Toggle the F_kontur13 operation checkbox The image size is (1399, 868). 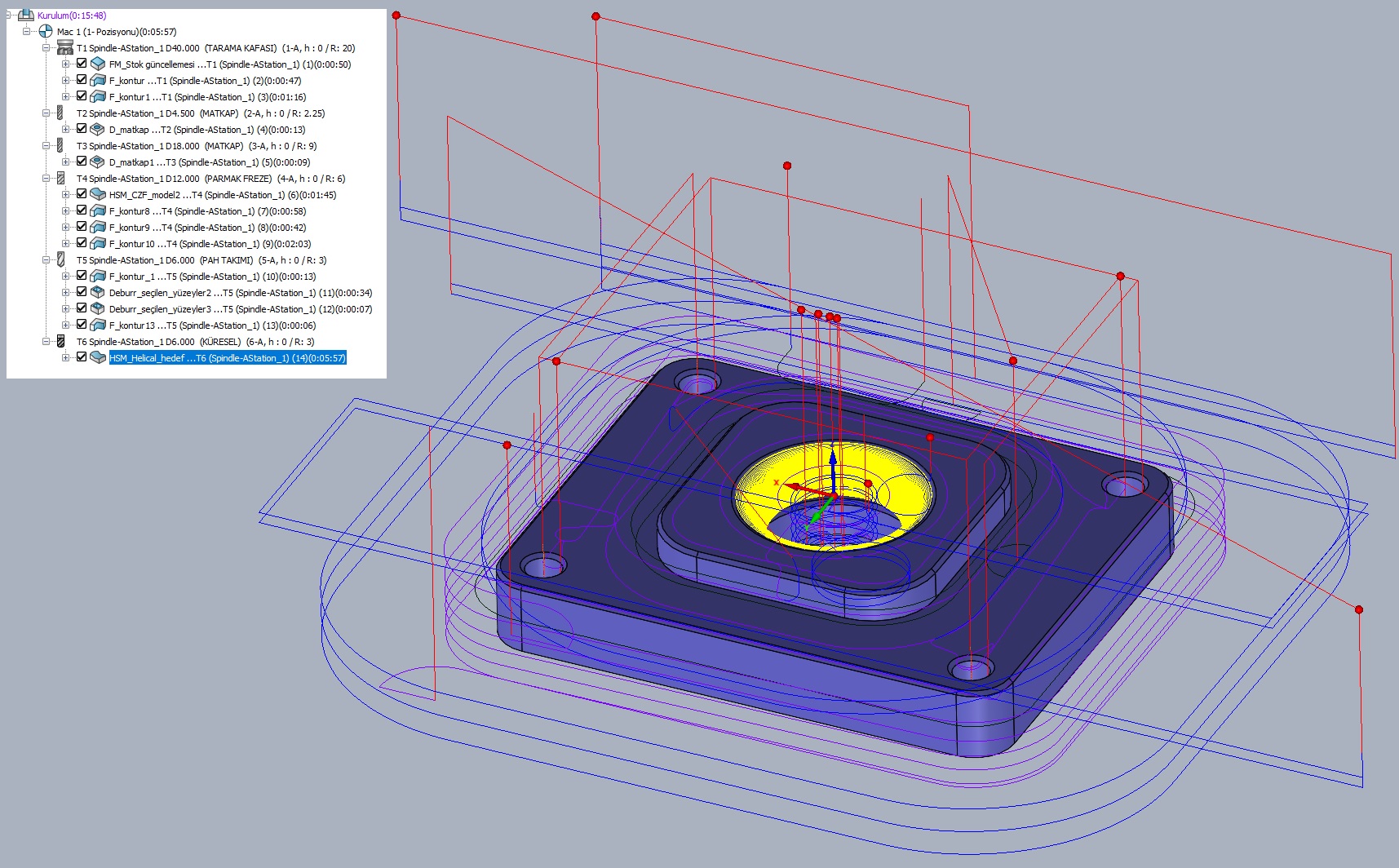click(82, 325)
